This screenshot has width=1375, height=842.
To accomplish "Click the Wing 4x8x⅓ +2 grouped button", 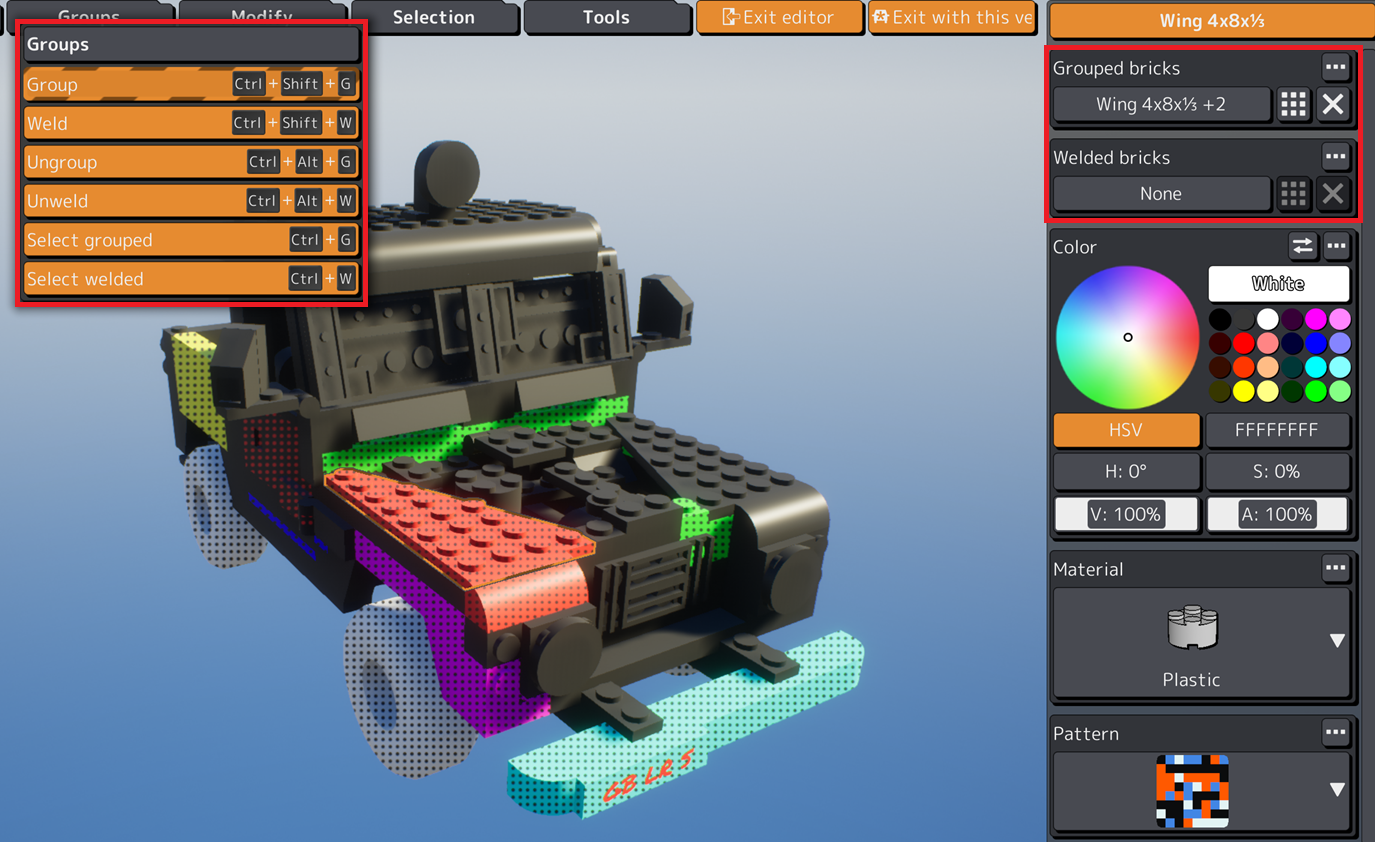I will [1160, 104].
